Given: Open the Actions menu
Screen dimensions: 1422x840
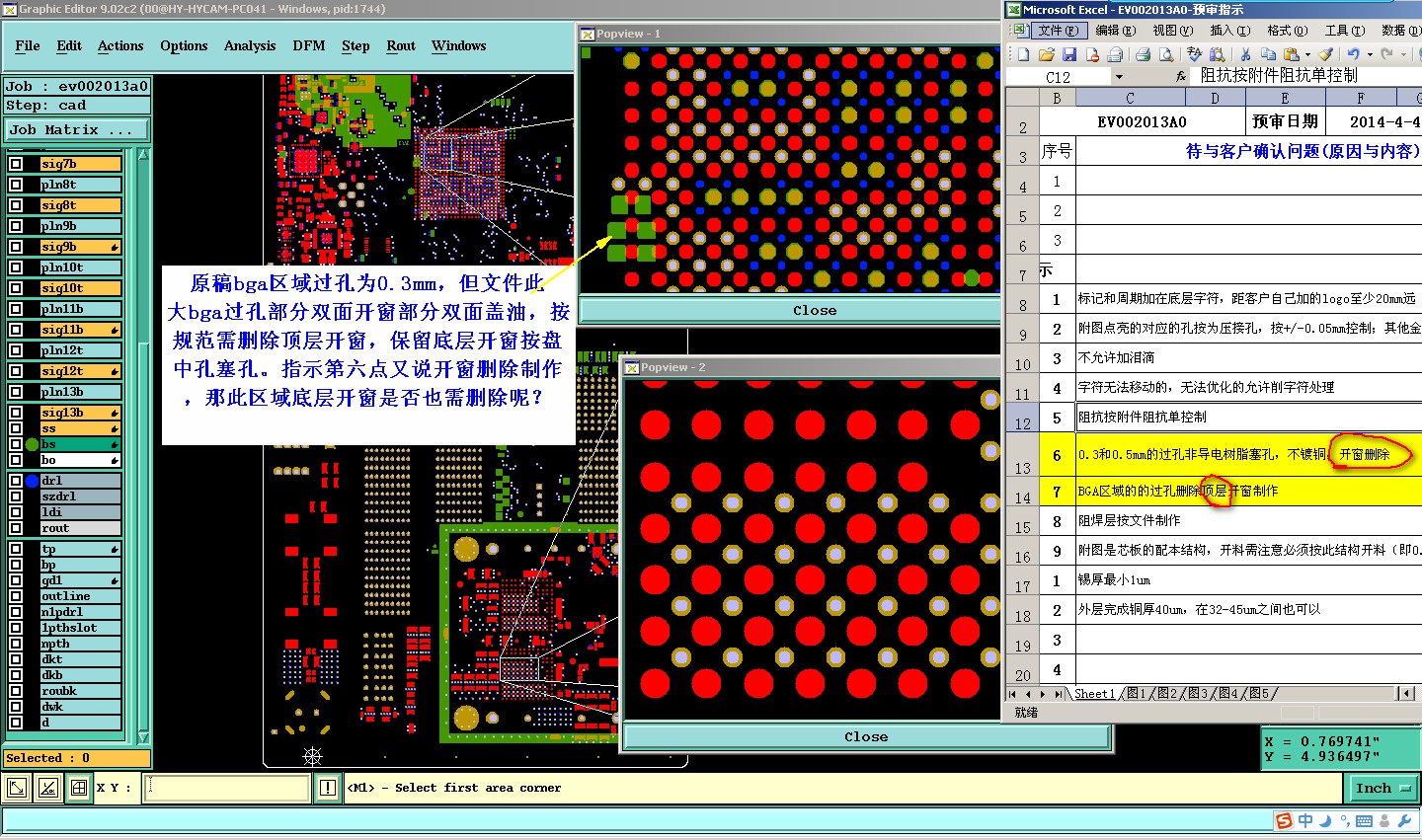Looking at the screenshot, I should click(x=120, y=45).
